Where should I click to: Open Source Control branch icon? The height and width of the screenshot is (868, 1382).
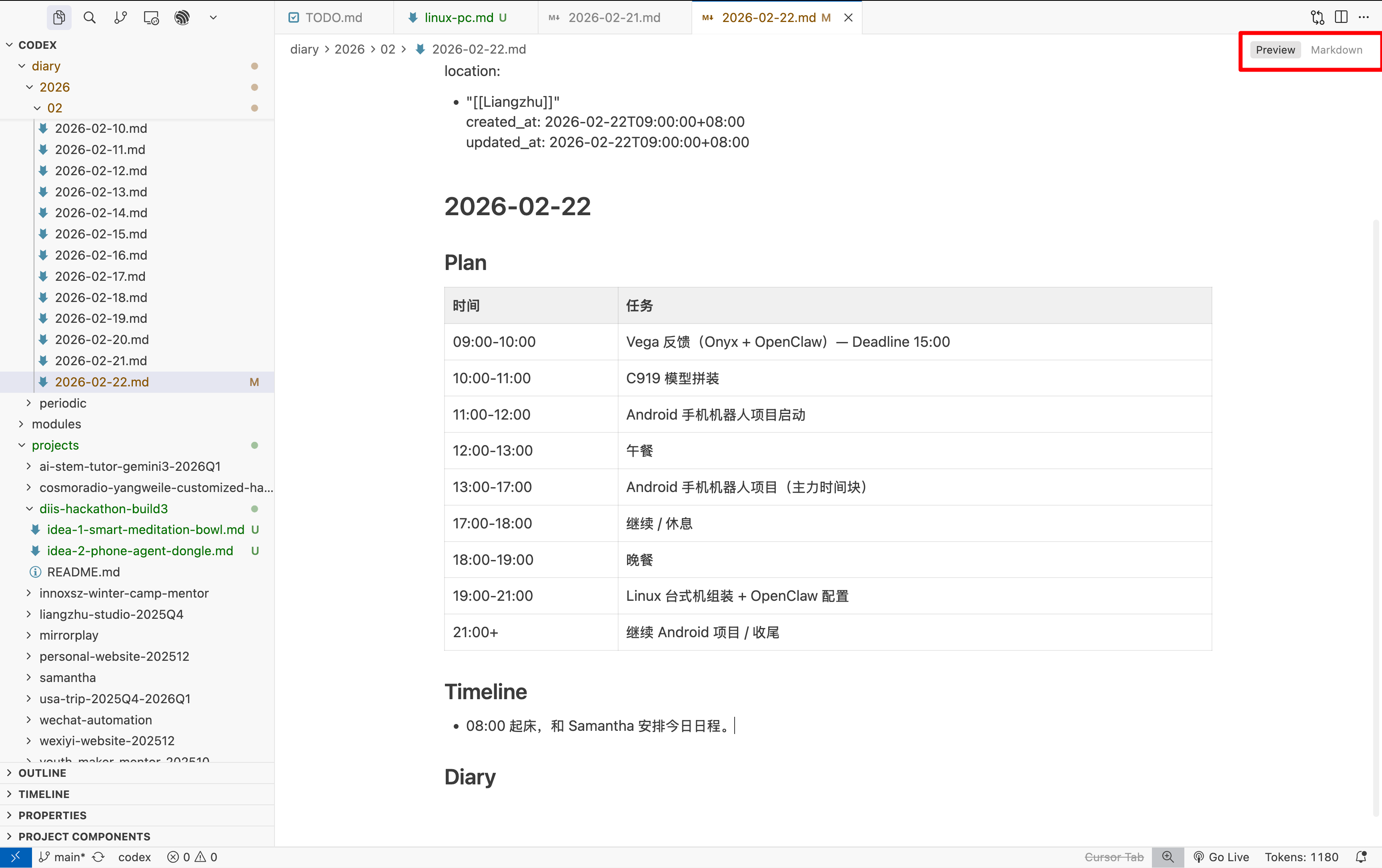click(120, 18)
